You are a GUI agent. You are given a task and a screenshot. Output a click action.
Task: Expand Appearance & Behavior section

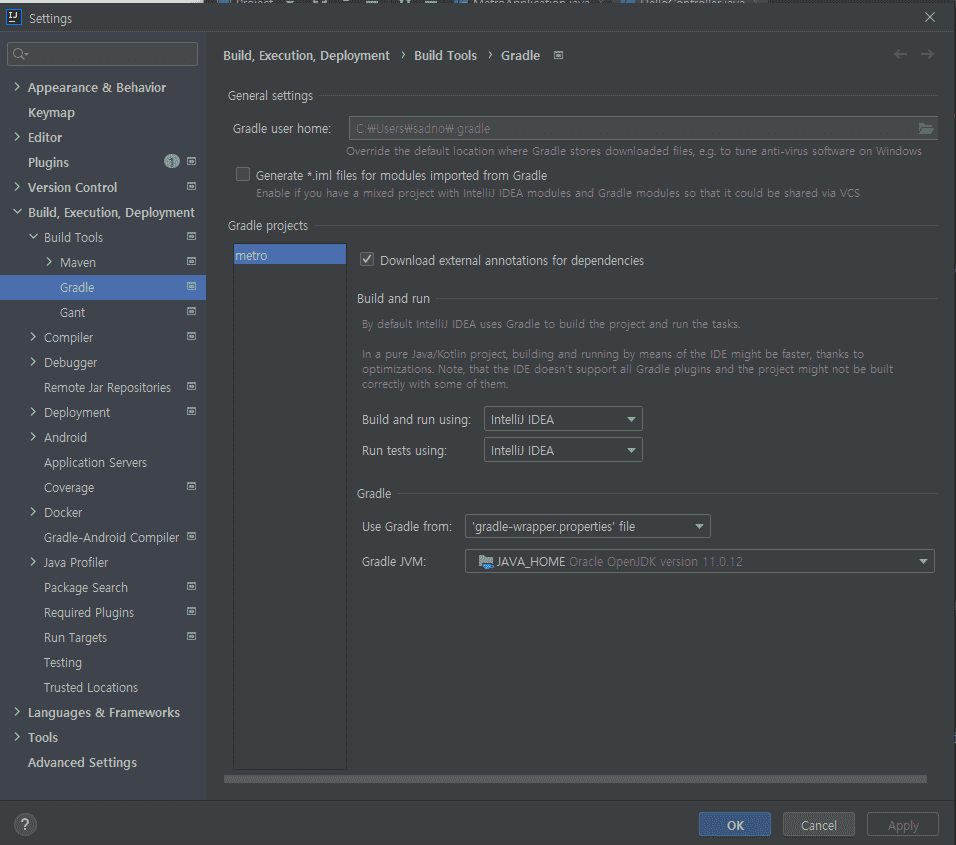click(x=17, y=87)
